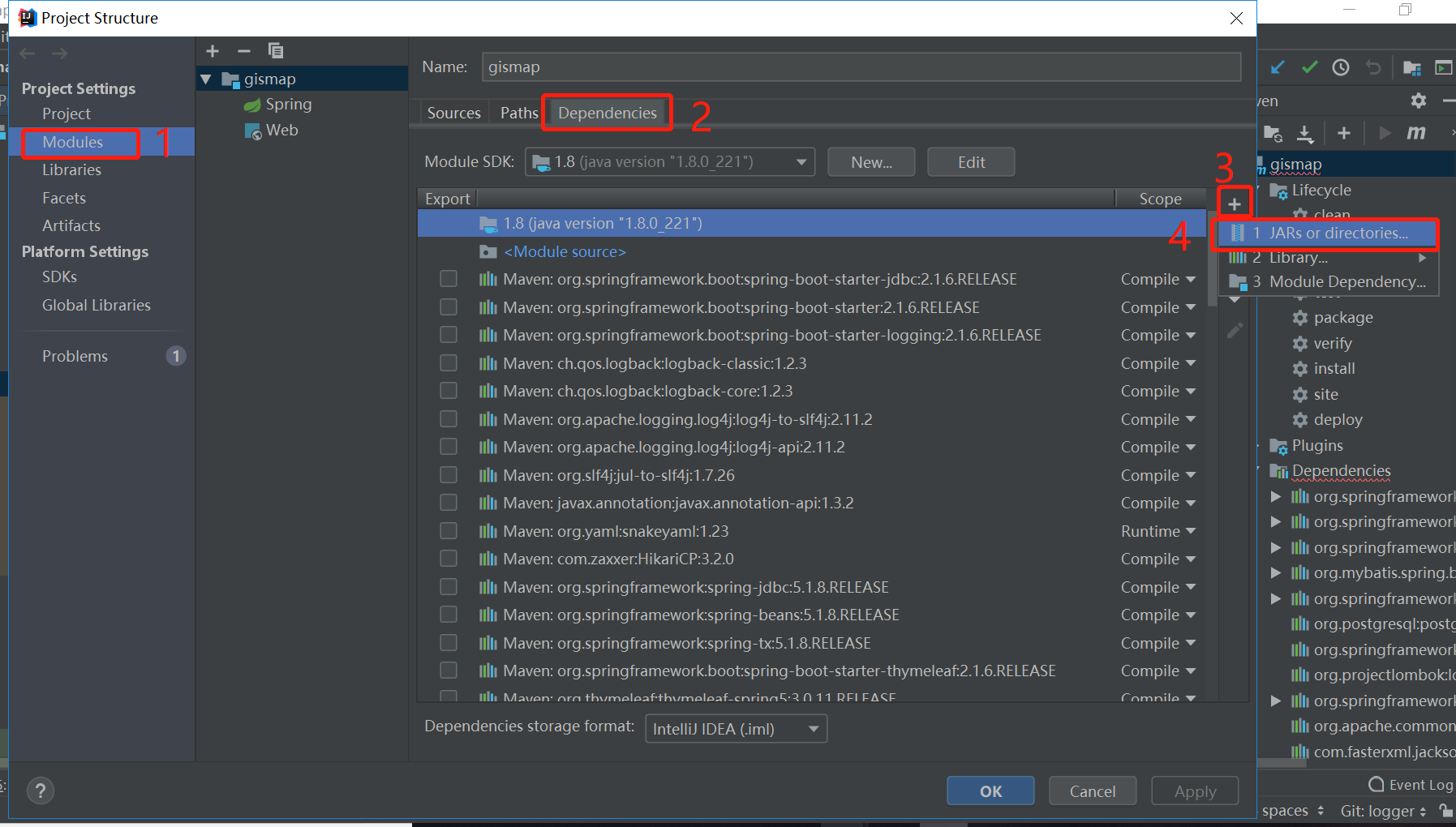Image resolution: width=1456 pixels, height=827 pixels.
Task: Click the revert undo arrow icon
Action: tap(1372, 67)
